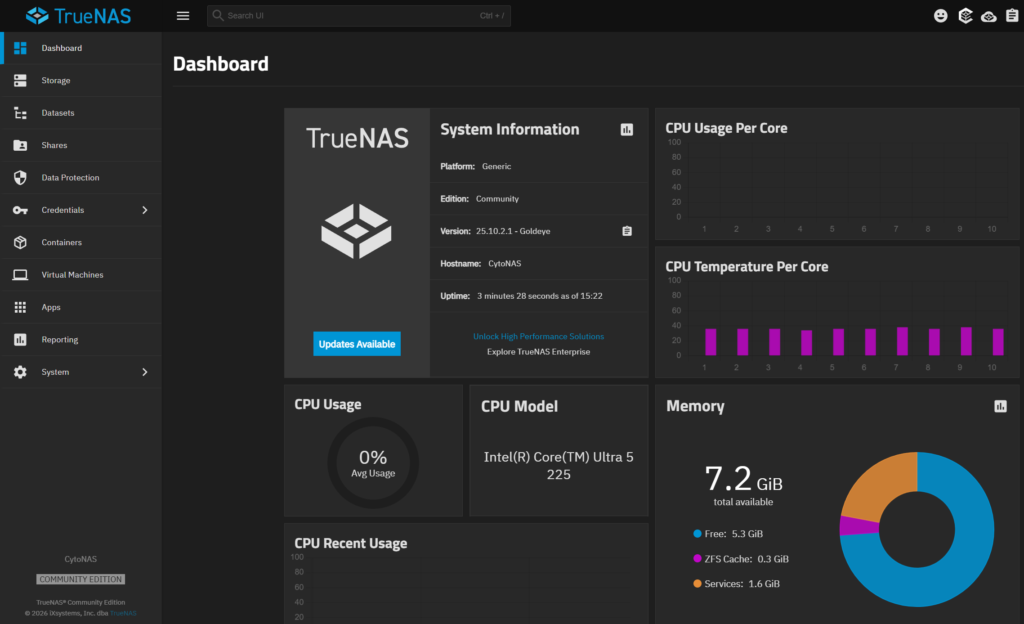1024x624 pixels.
Task: Click the Reporting chart icon
Action: click(x=20, y=339)
